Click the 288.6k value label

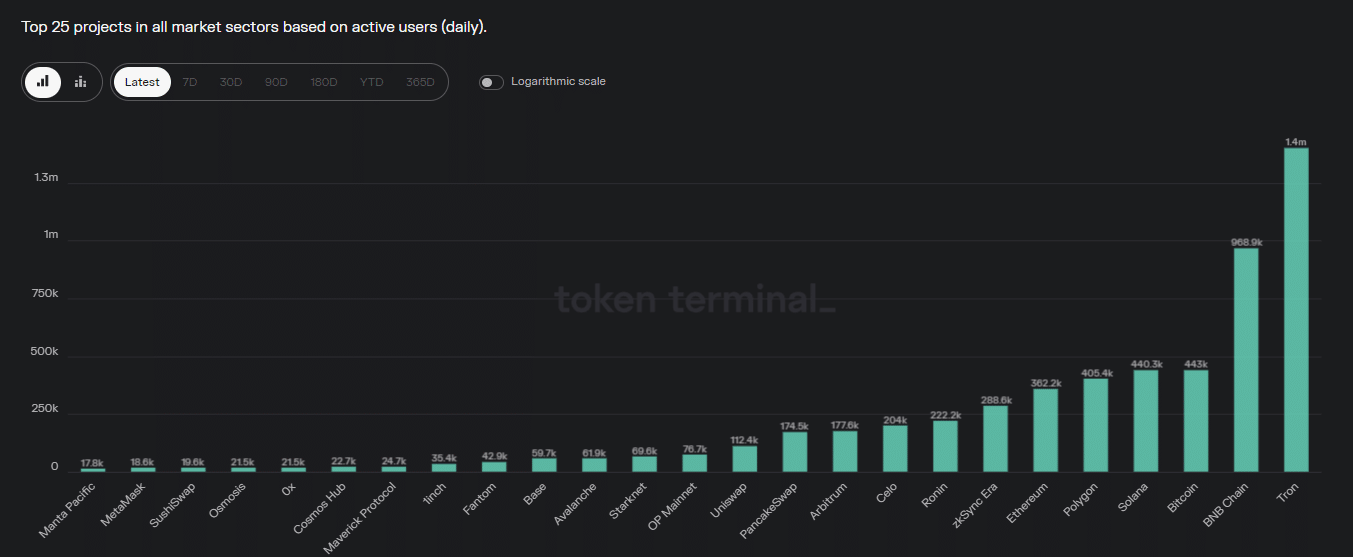(x=996, y=400)
